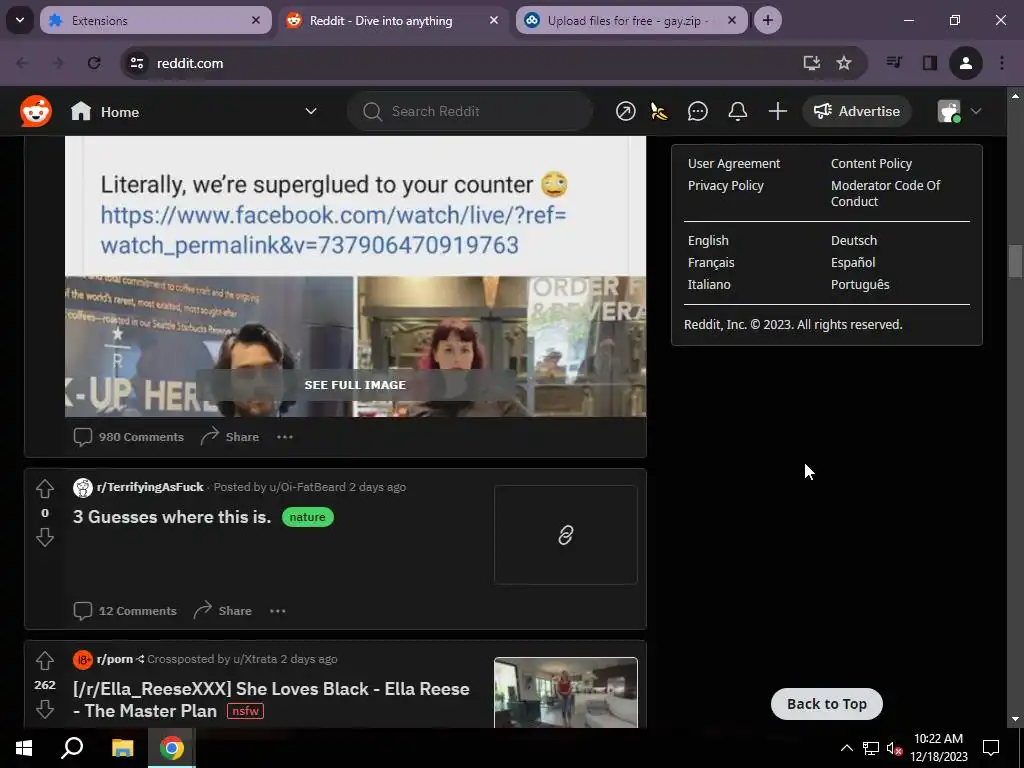Close the Extensions tab
Screen dimensions: 1024x768
(256, 20)
